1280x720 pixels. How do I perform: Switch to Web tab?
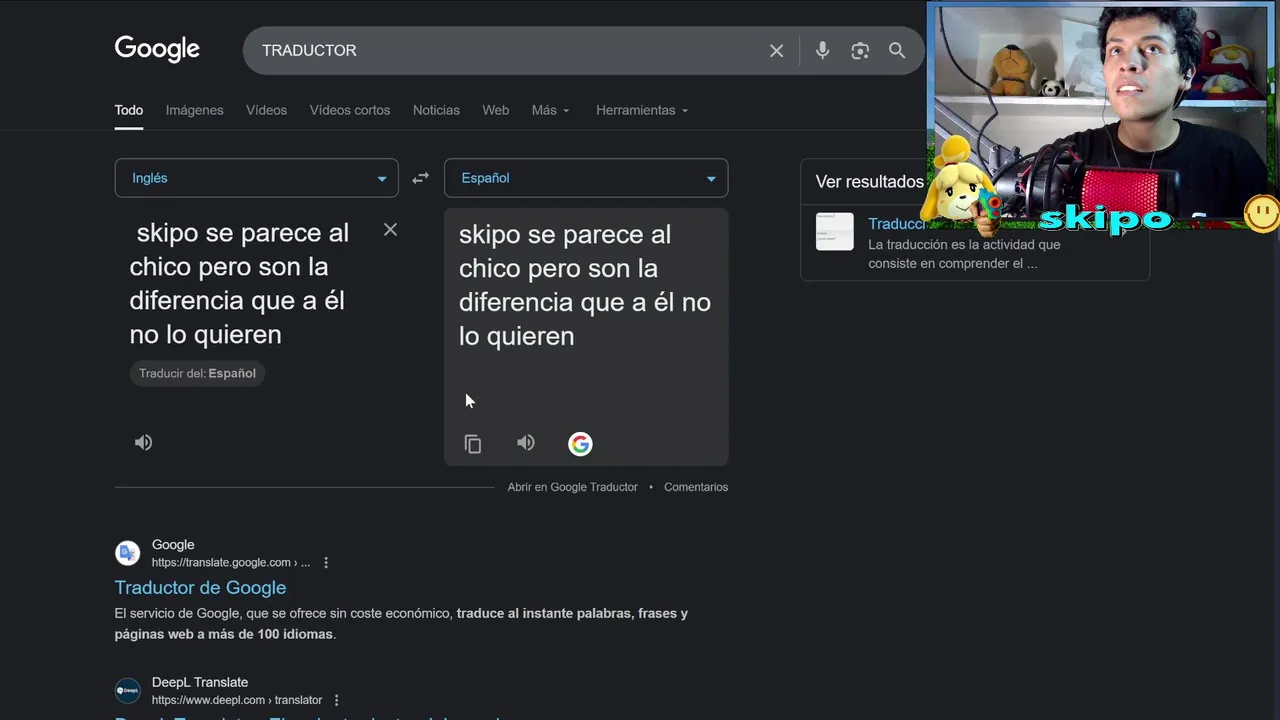[x=496, y=110]
